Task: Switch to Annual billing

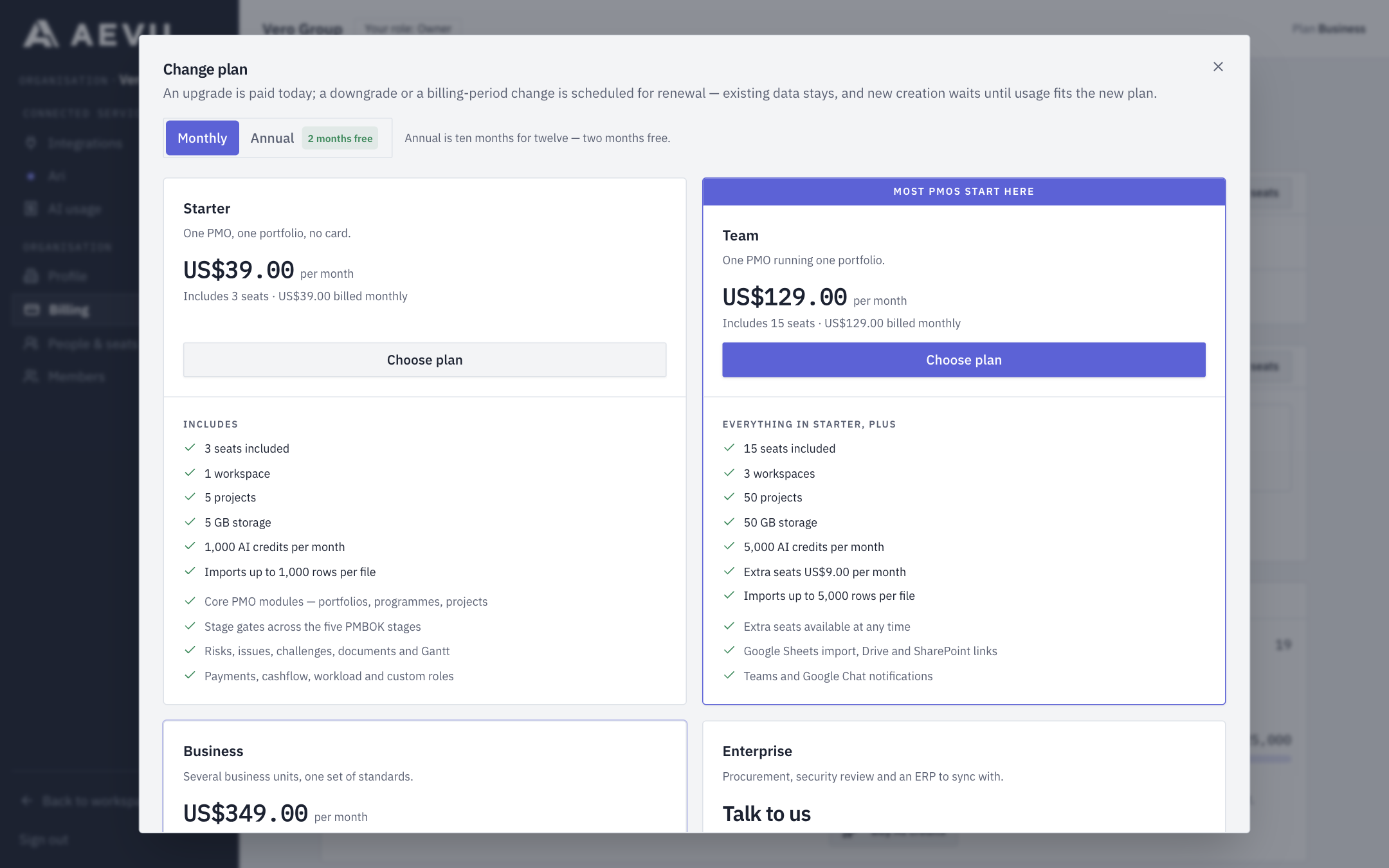Action: pyautogui.click(x=314, y=138)
